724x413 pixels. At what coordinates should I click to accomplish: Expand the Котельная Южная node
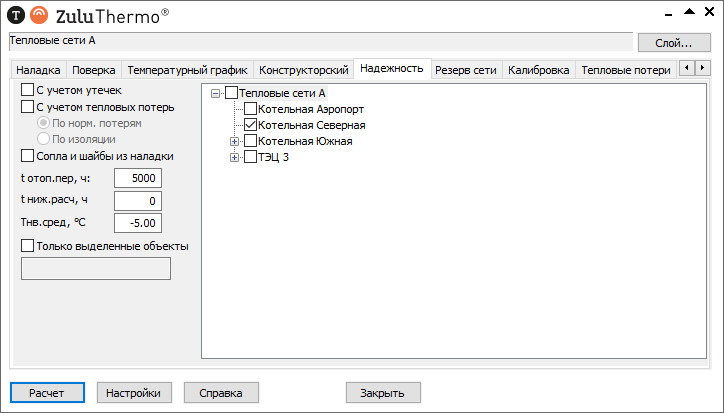(x=235, y=141)
